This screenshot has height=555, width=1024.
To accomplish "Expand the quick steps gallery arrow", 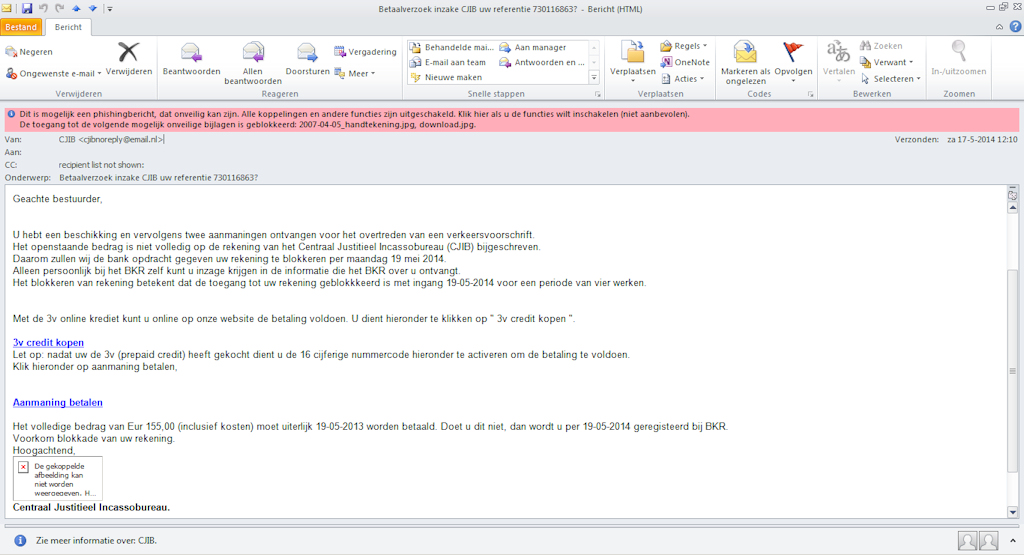I will [594, 77].
